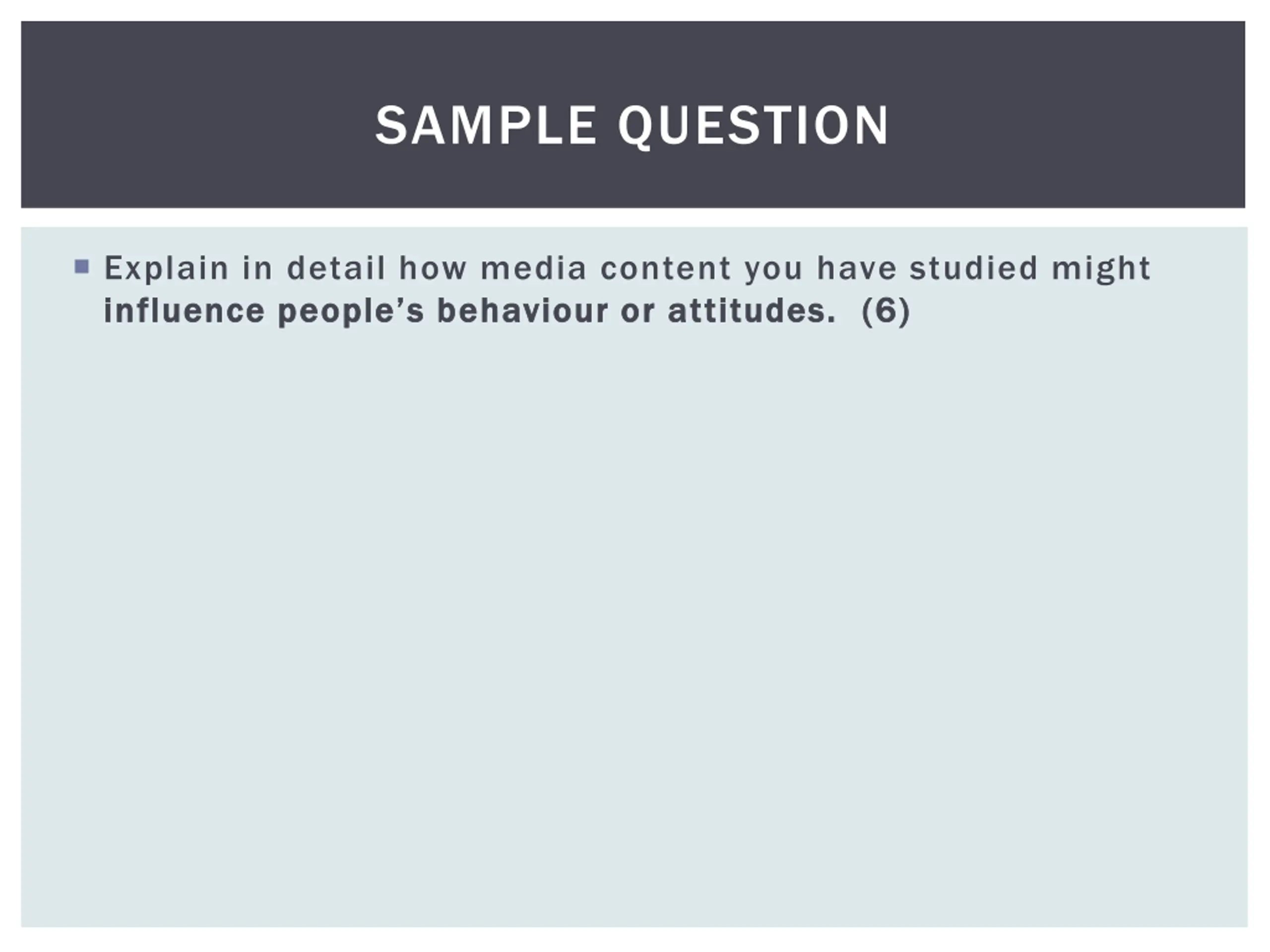Click the word detail in the question
This screenshot has height=952, width=1270.
click(x=336, y=268)
